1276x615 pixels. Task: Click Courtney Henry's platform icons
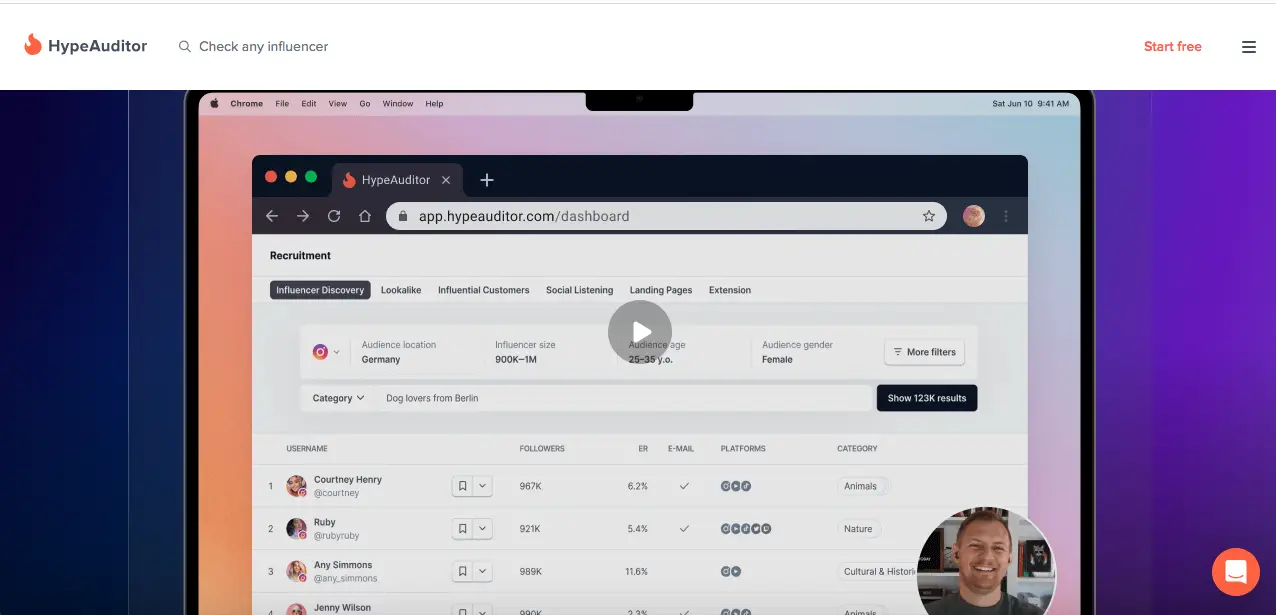(x=736, y=486)
